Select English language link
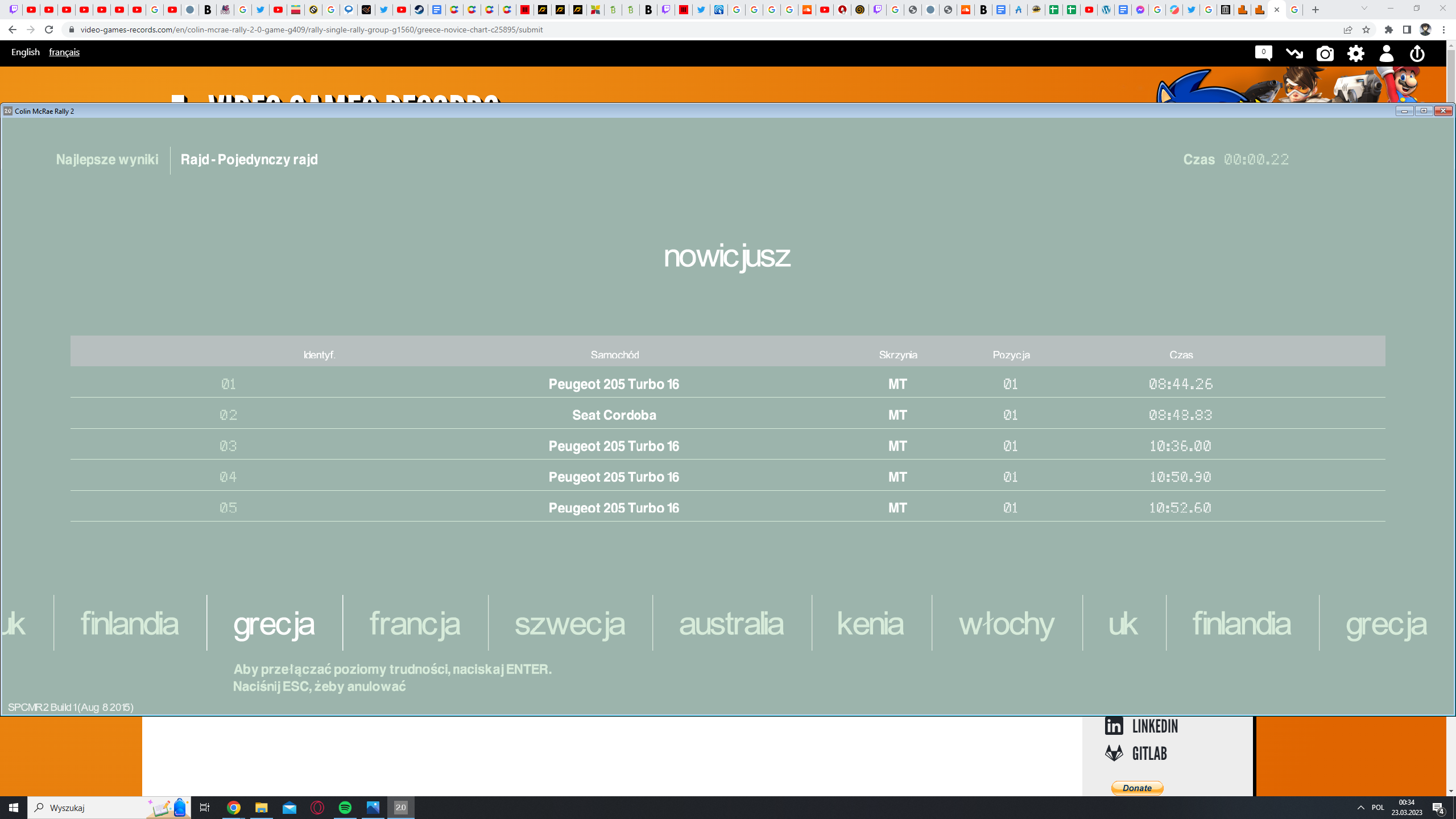 [26, 52]
